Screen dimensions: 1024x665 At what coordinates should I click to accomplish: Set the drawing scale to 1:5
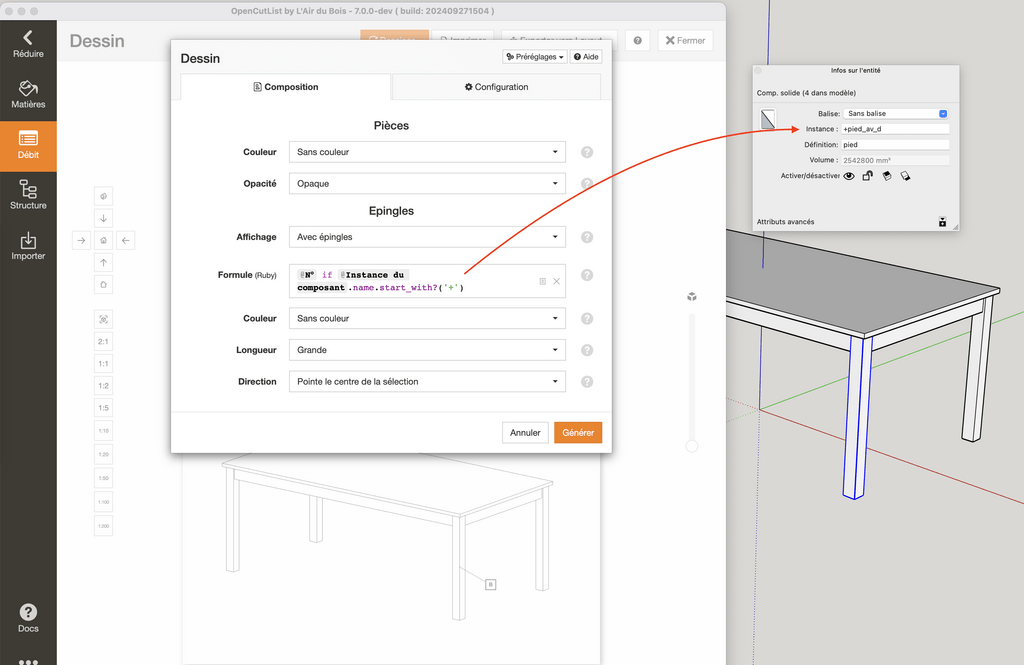coord(103,408)
